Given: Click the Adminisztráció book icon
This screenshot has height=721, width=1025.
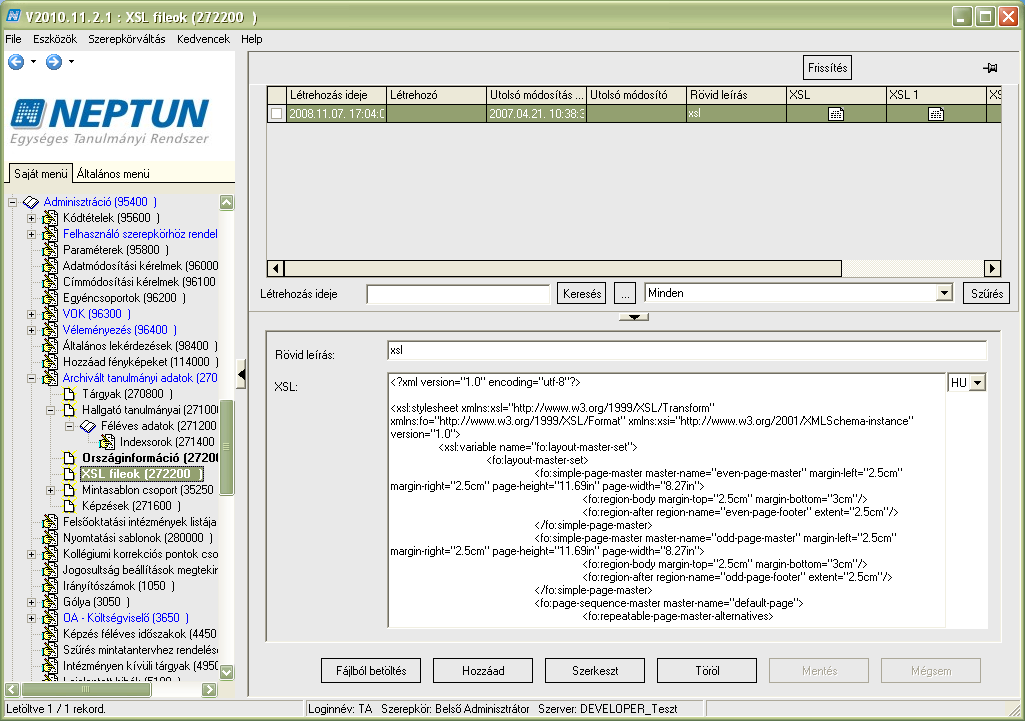Looking at the screenshot, I should pos(31,202).
